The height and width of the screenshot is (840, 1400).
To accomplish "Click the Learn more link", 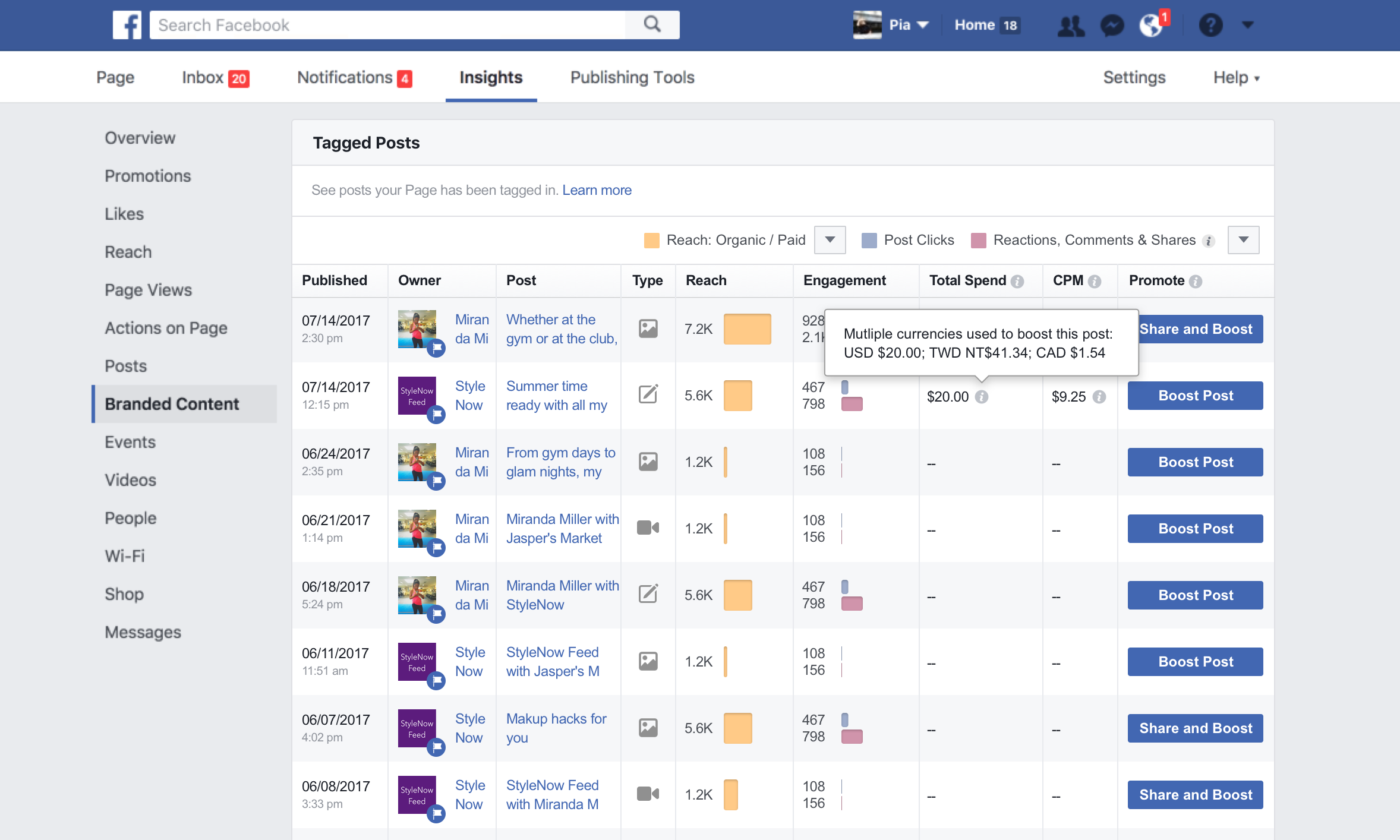I will pyautogui.click(x=597, y=190).
